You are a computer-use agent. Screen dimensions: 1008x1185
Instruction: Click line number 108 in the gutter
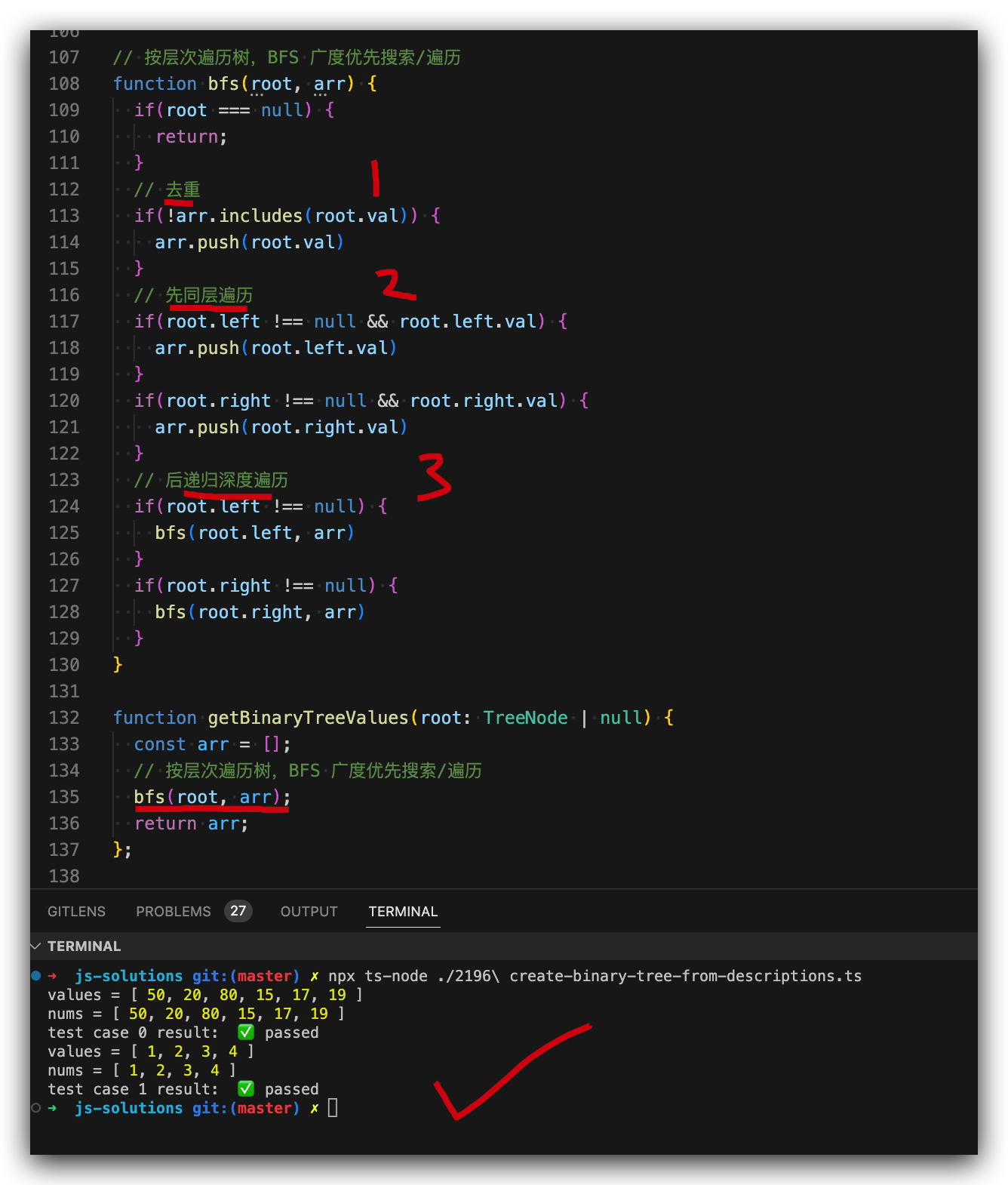pyautogui.click(x=64, y=84)
